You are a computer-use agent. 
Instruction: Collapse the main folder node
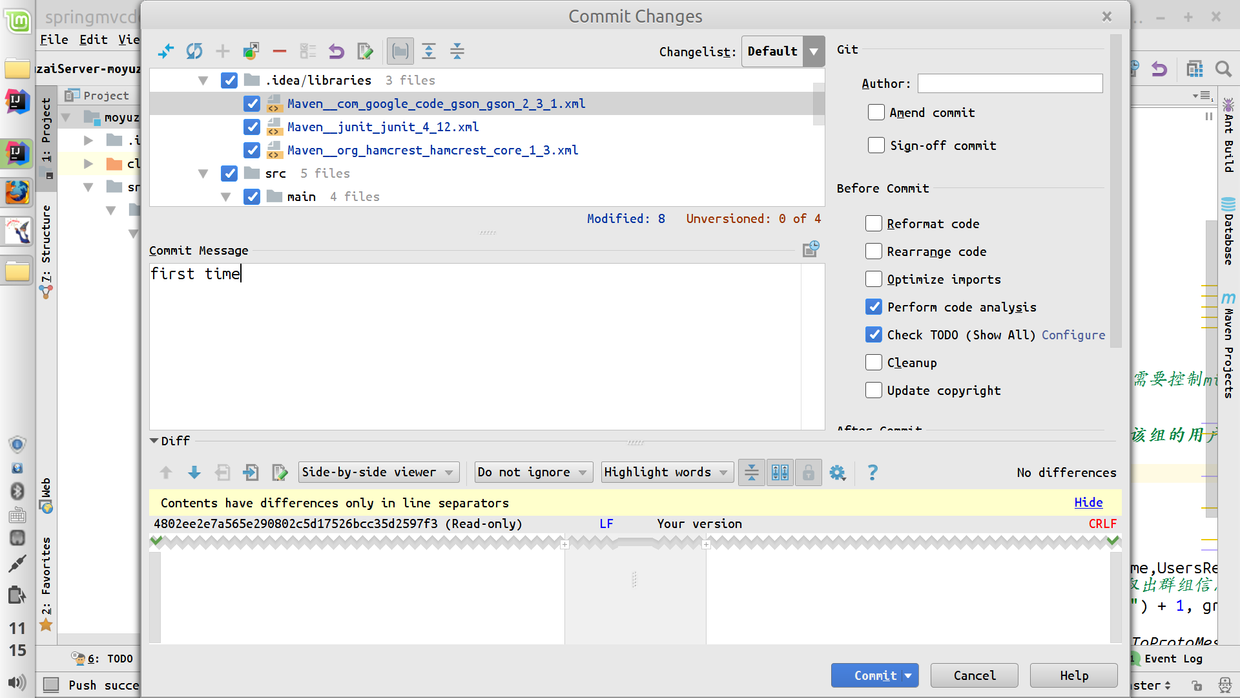pos(226,197)
